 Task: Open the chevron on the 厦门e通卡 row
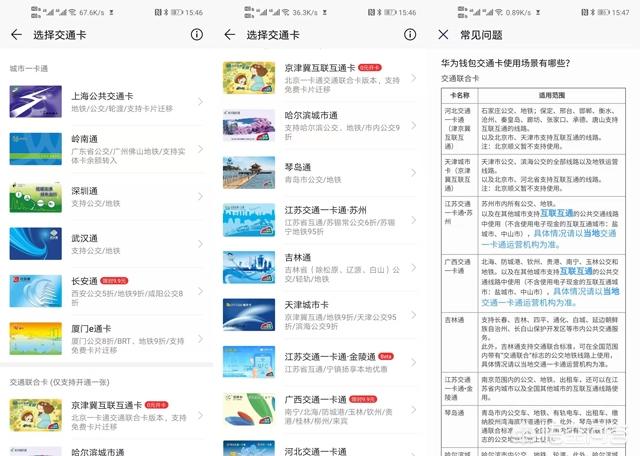coord(200,338)
